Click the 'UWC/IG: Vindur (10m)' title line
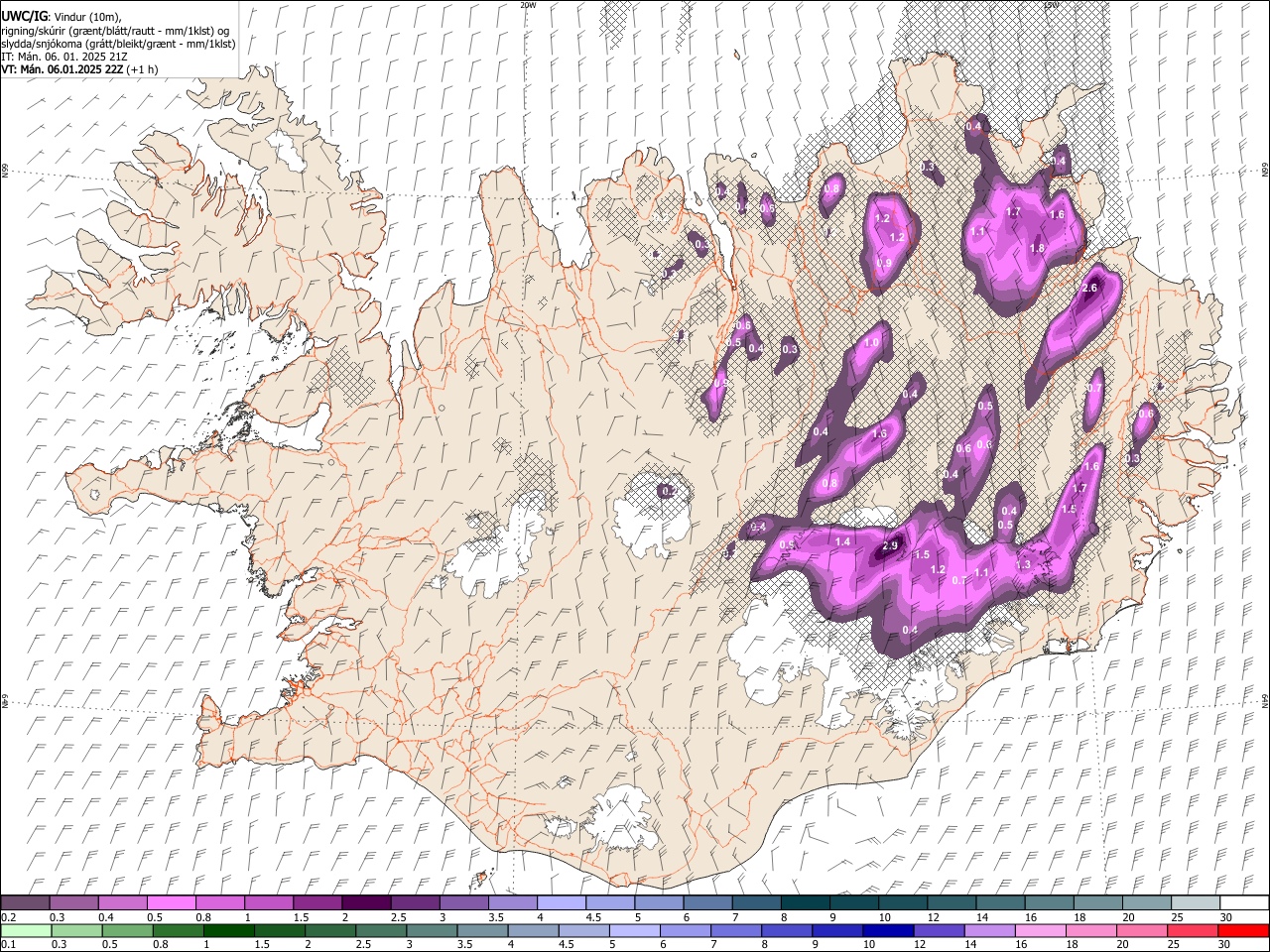This screenshot has height=952, width=1270. pyautogui.click(x=61, y=16)
